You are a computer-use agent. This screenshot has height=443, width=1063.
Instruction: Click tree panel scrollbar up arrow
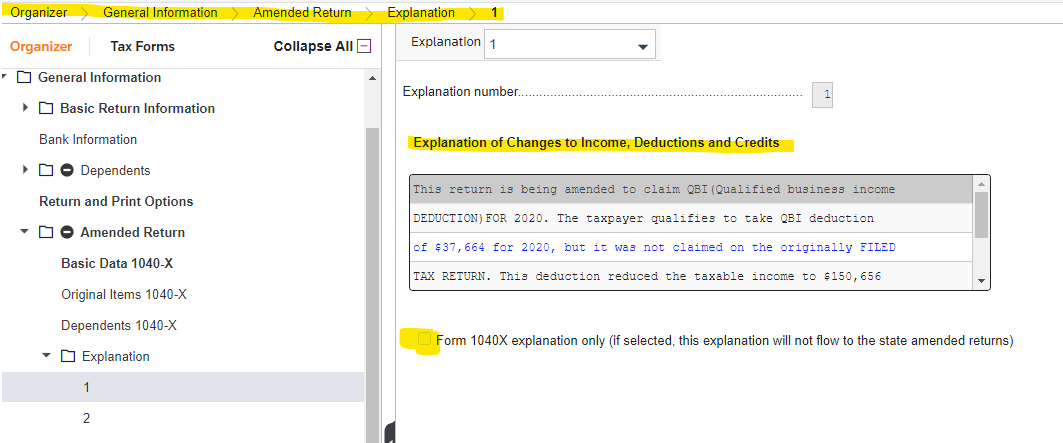click(x=372, y=78)
